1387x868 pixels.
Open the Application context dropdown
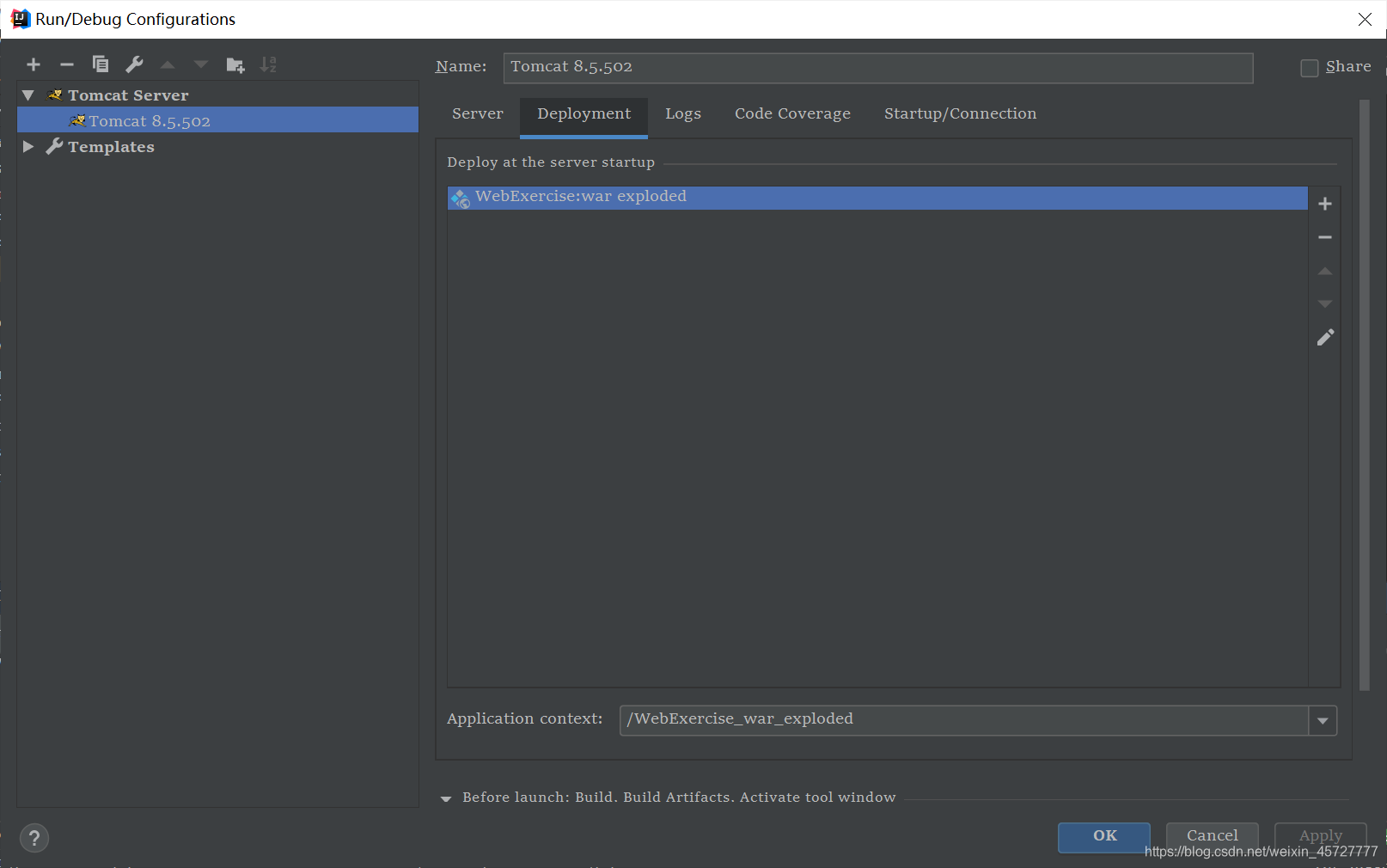tap(1321, 720)
